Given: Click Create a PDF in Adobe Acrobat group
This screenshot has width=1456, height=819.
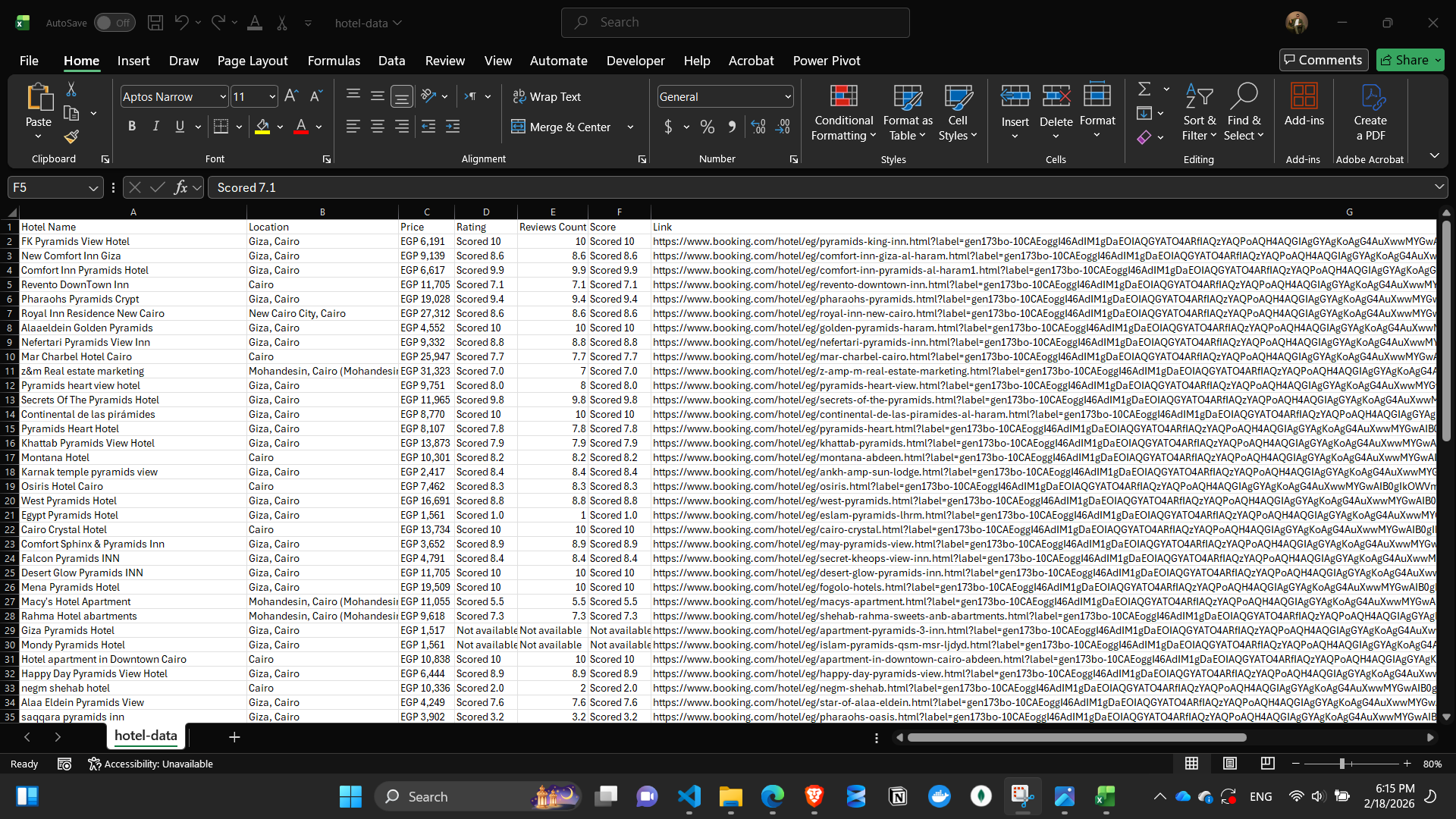Looking at the screenshot, I should point(1370,112).
